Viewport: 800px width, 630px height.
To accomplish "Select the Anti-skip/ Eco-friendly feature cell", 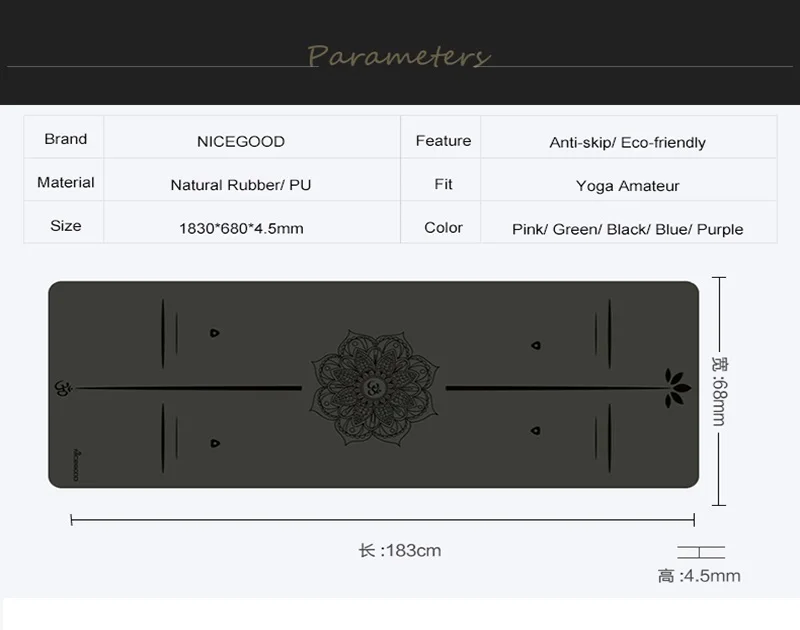I will 628,142.
